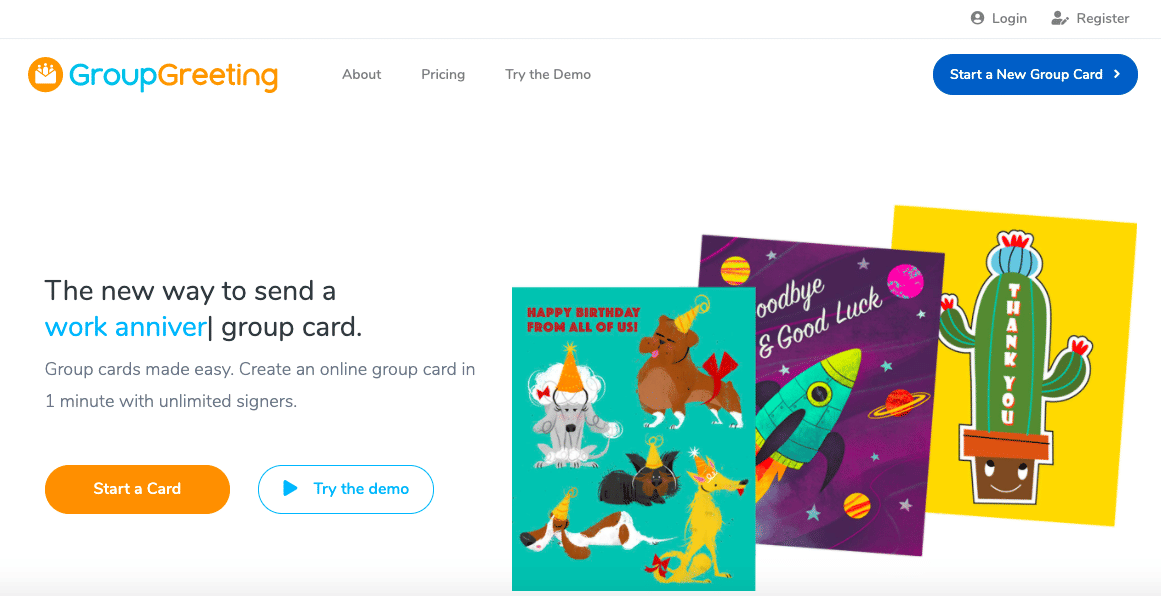
Task: Click the animated blue 'work anniver' text
Action: (125, 327)
